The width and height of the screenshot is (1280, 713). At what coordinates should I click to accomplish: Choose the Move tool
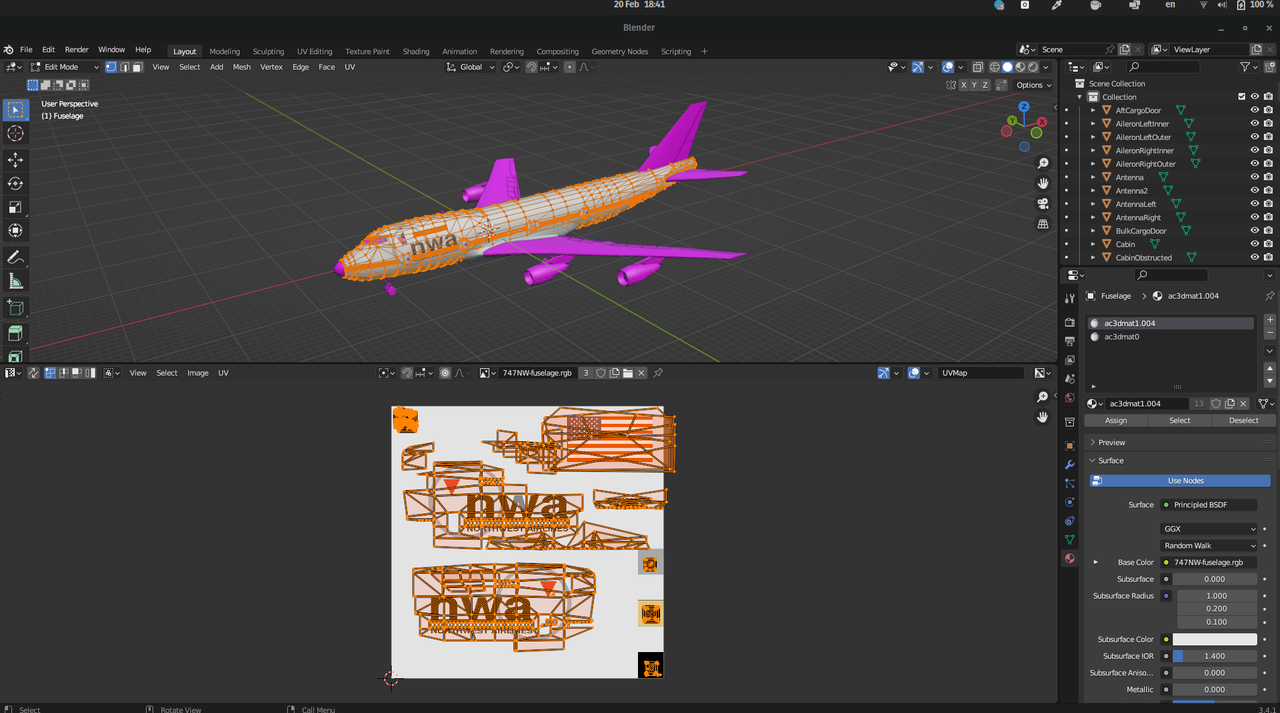(15, 160)
